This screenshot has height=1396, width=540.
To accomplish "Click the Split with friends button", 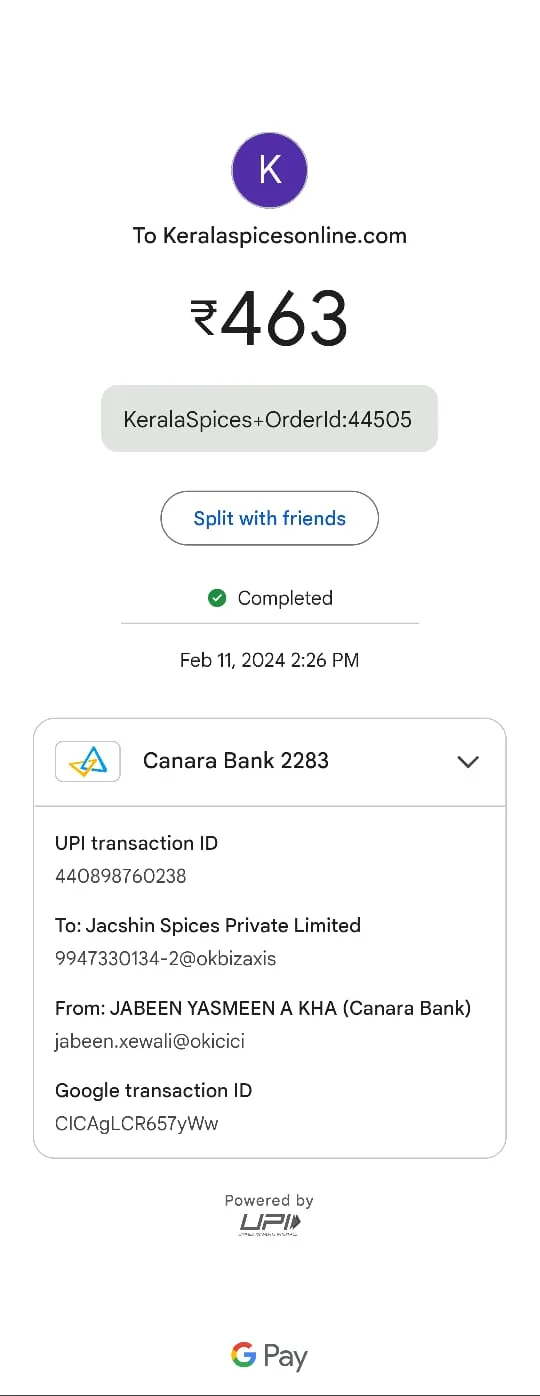I will point(270,518).
